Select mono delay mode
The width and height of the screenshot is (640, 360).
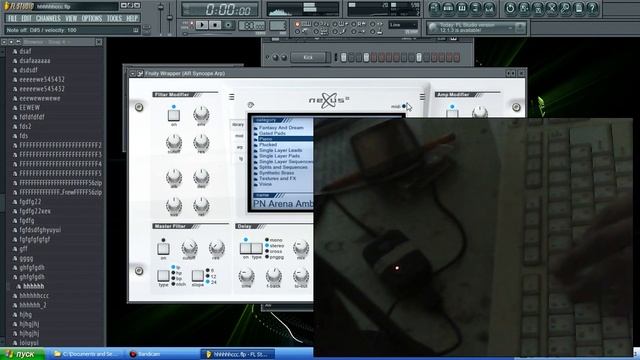pyautogui.click(x=274, y=240)
